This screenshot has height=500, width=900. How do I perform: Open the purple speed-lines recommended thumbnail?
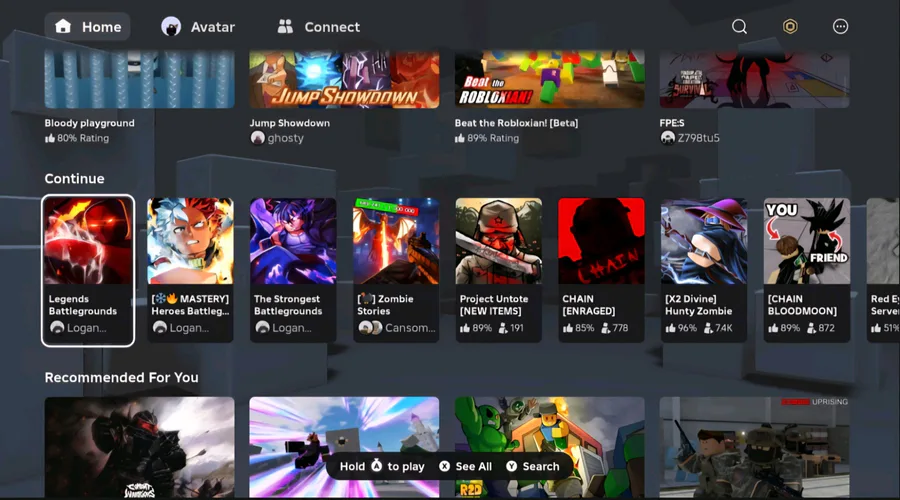coord(344,447)
